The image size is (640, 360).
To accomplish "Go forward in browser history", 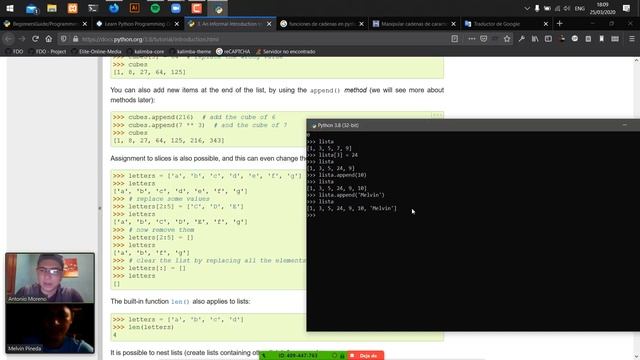I will (22, 39).
